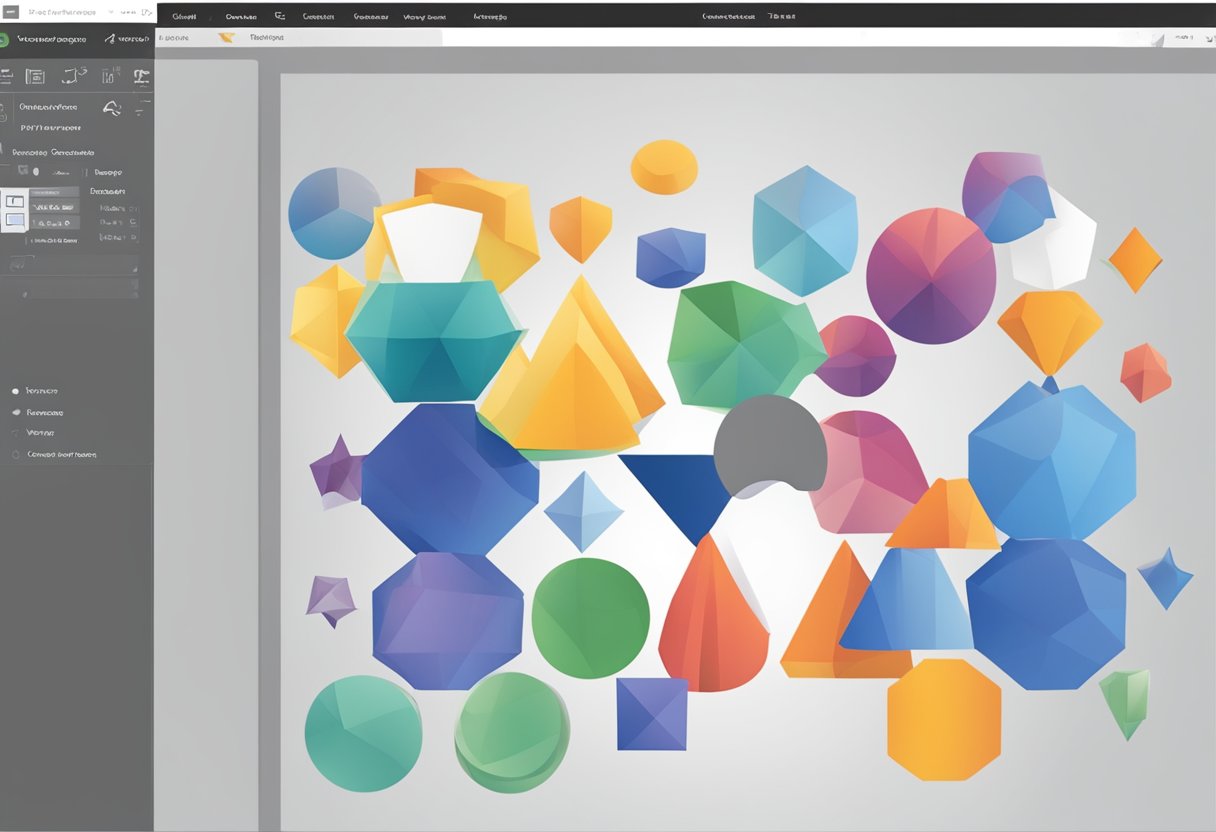Click the curved arrow icon in the properties panel
The width and height of the screenshot is (1216, 832).
pyautogui.click(x=111, y=108)
